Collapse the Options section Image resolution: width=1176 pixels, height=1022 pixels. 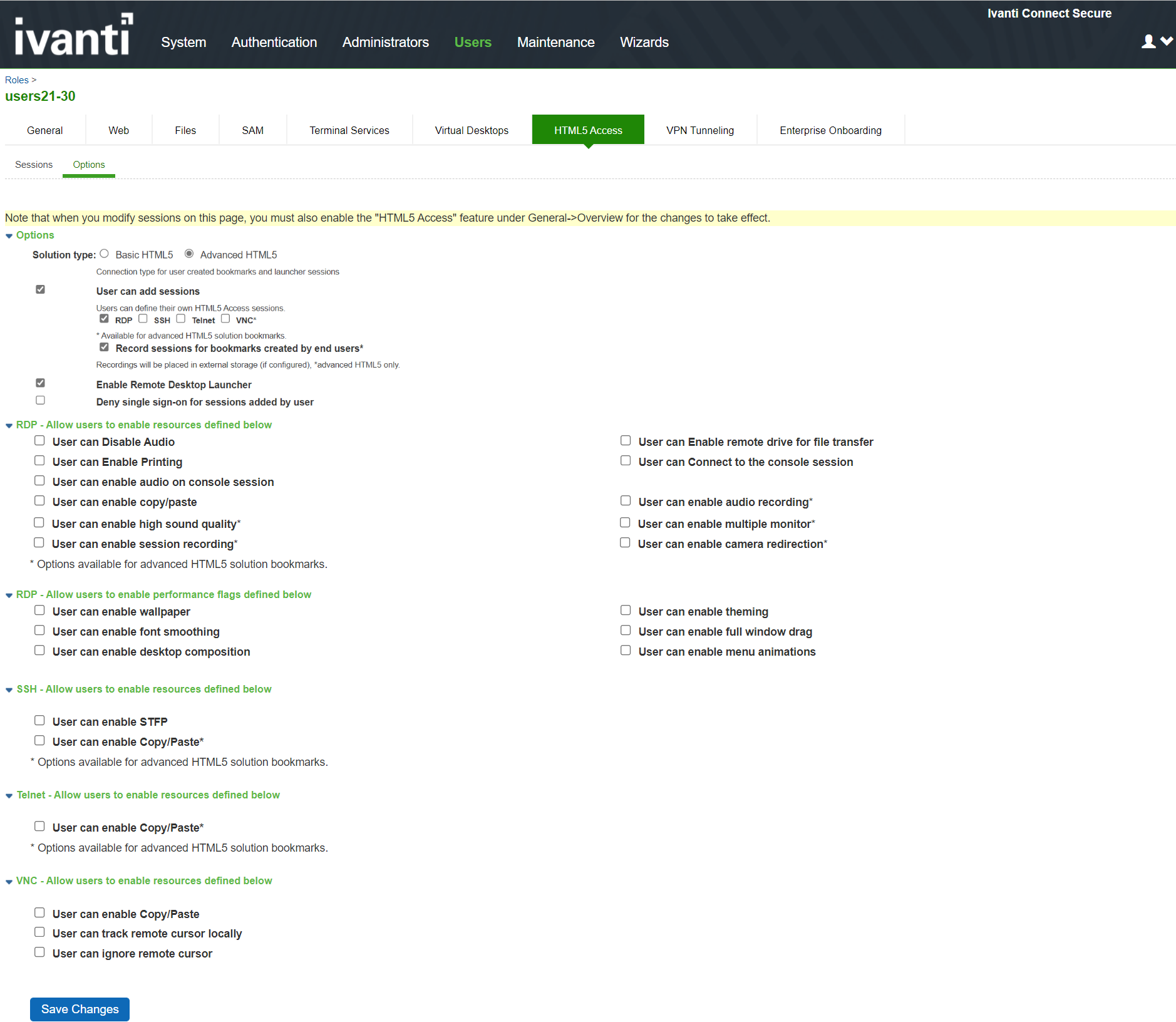9,236
